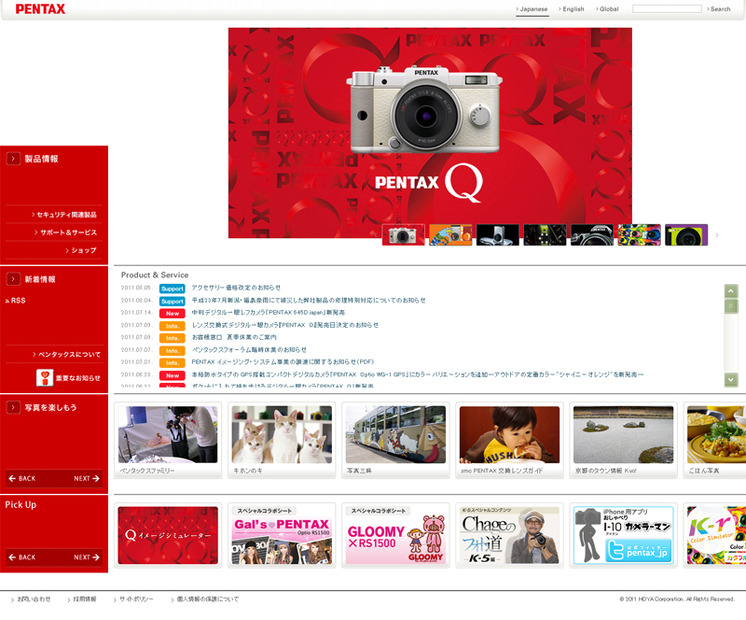Open the Kyoto rock garden photo card
The height and width of the screenshot is (620, 746).
pos(623,440)
